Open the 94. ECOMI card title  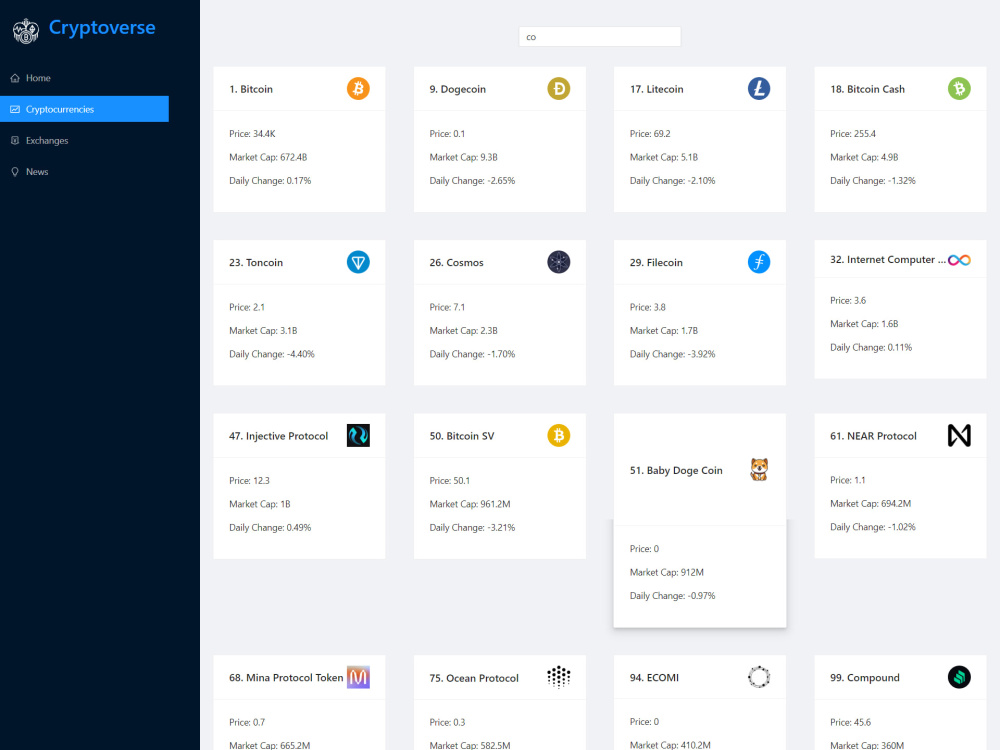654,678
